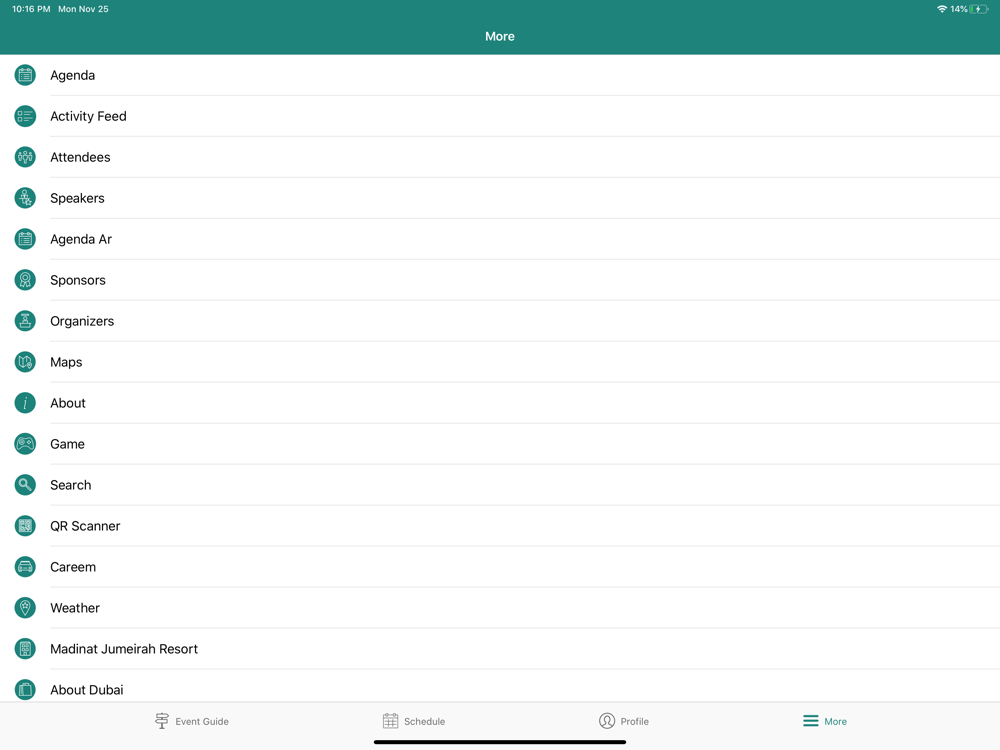Screen dimensions: 1000x750
Task: Tap the Maps icon
Action: click(25, 362)
